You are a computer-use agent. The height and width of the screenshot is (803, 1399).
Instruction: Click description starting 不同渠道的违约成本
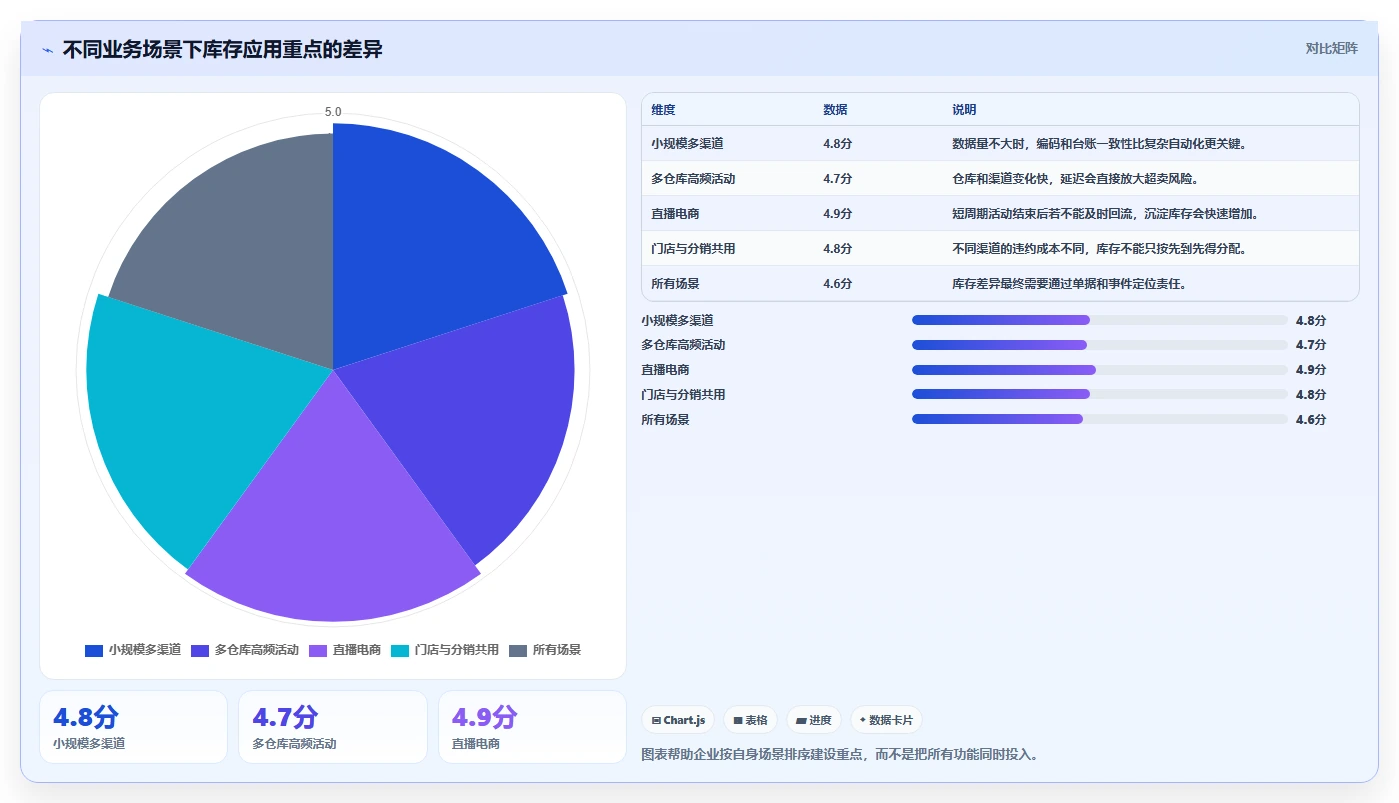pos(1098,249)
